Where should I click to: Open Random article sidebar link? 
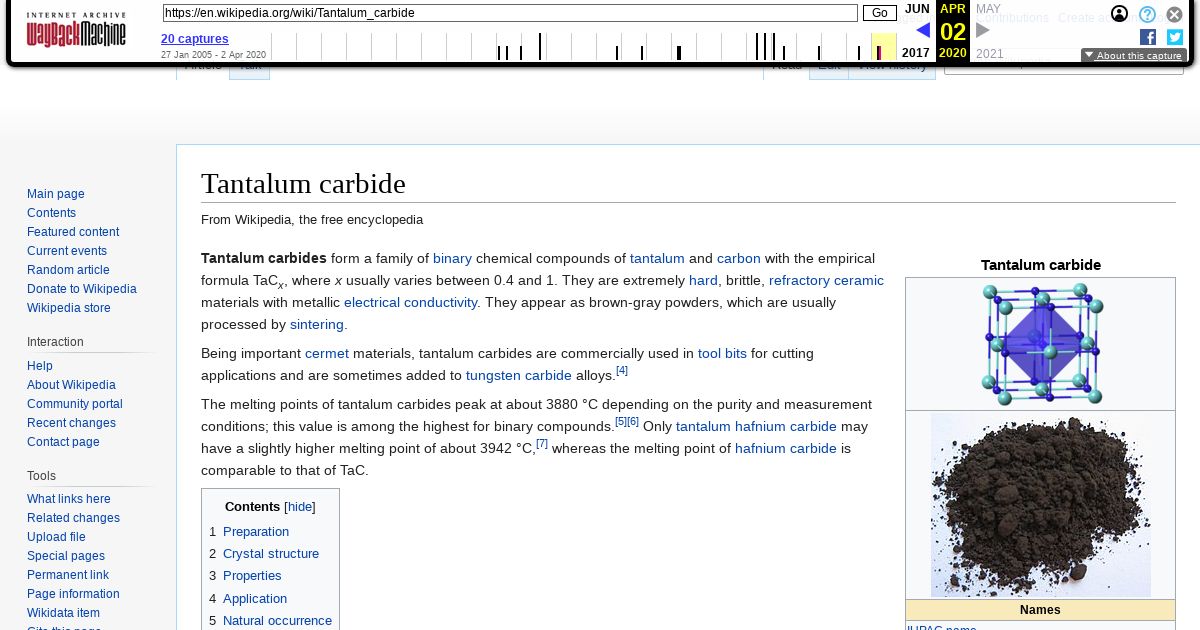point(68,270)
